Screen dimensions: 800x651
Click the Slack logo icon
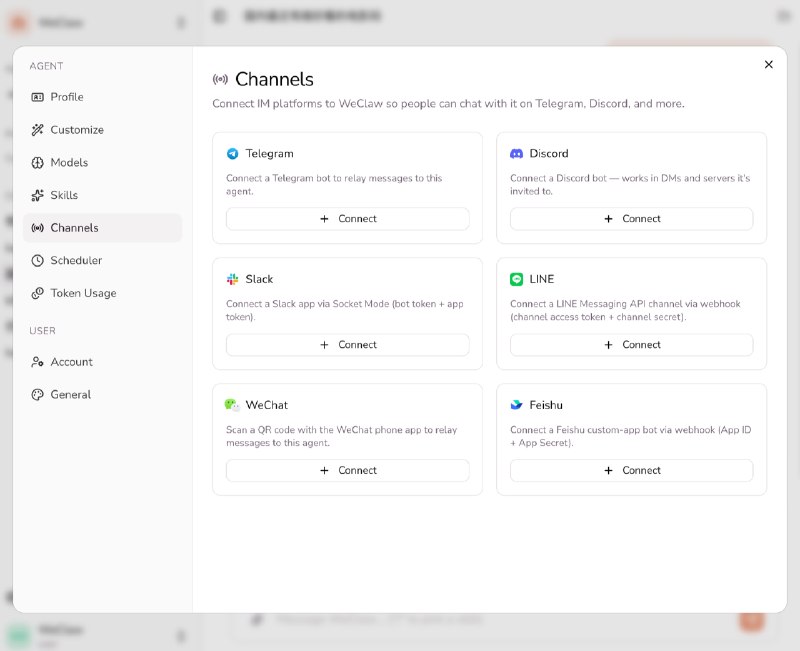233,279
